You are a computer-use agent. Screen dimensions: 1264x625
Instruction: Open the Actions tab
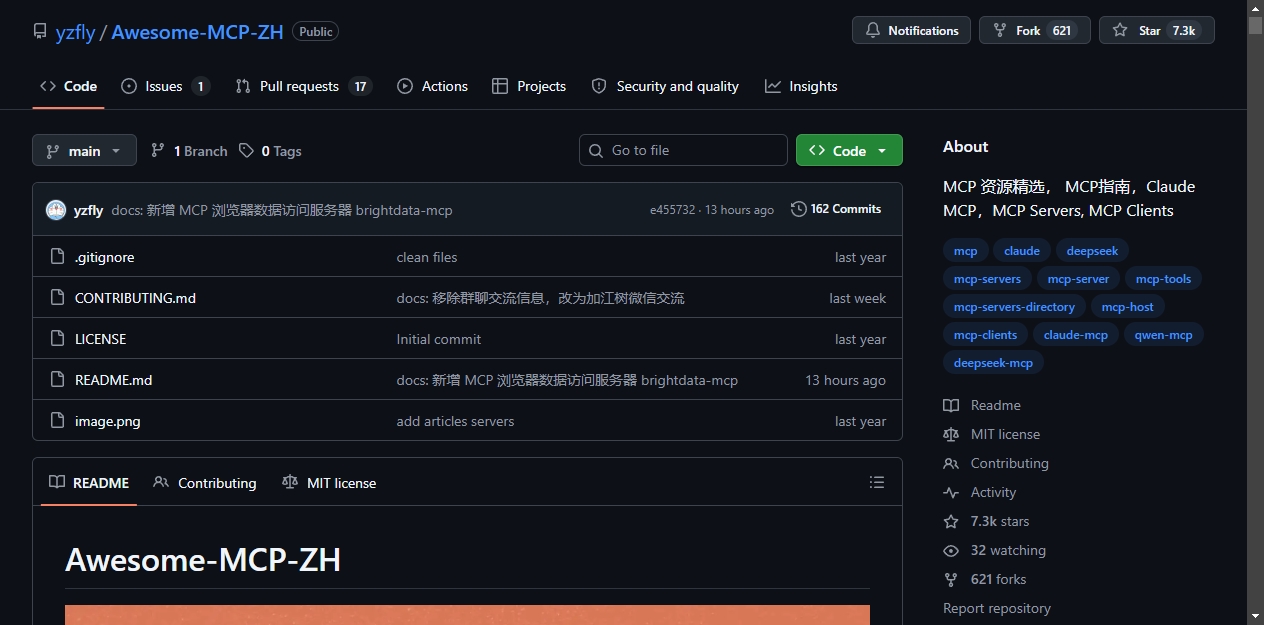pos(432,86)
